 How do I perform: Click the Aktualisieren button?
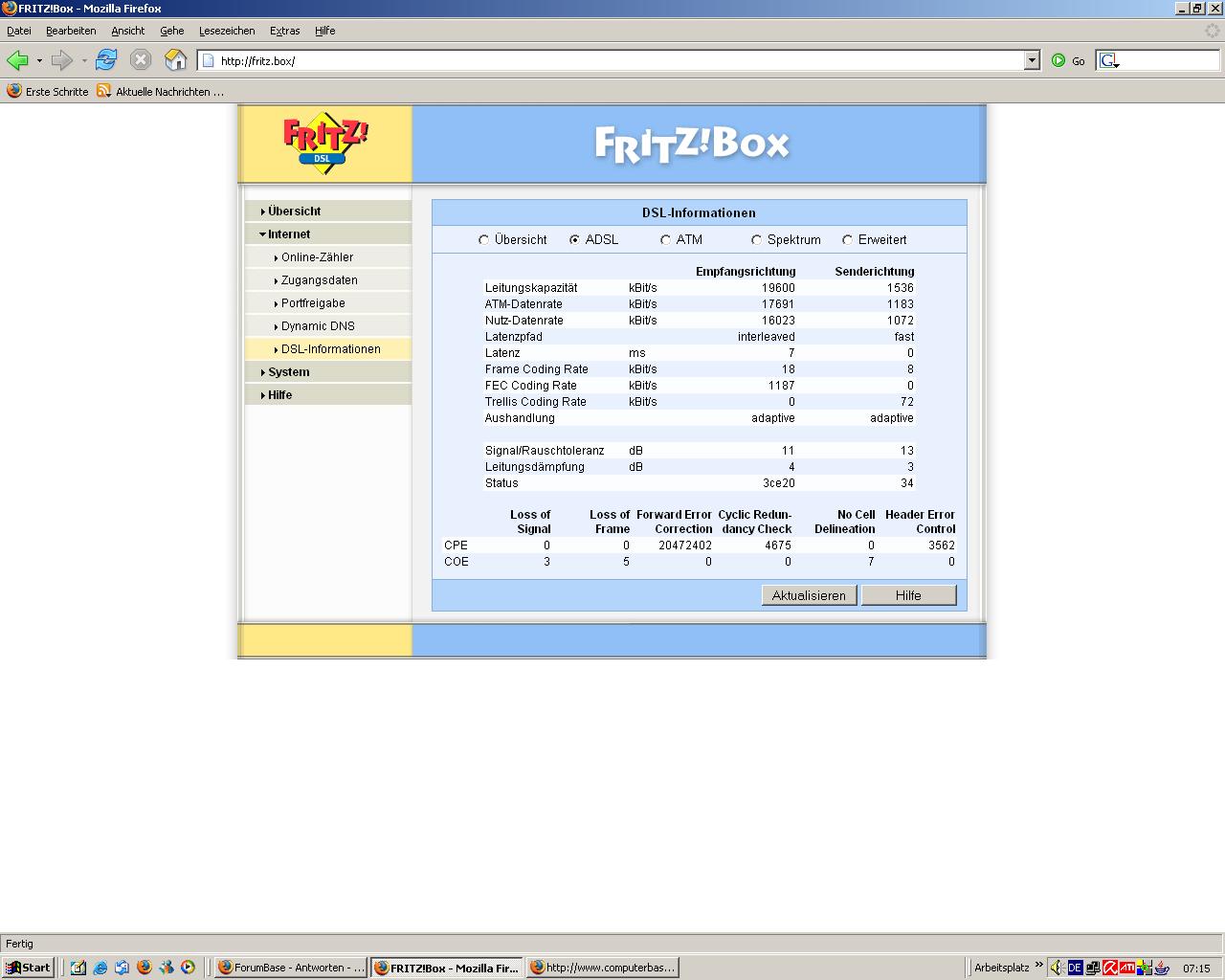[809, 595]
